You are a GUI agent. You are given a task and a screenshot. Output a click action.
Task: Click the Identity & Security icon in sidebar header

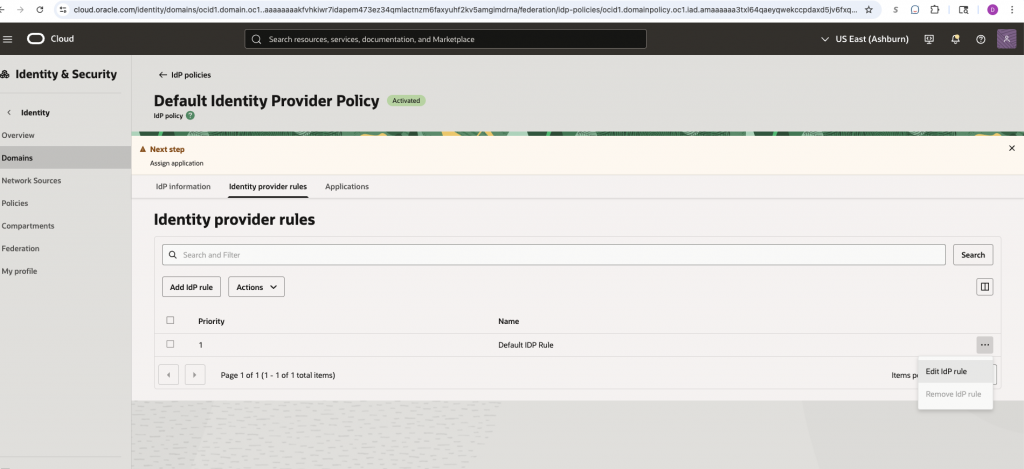(x=5, y=74)
